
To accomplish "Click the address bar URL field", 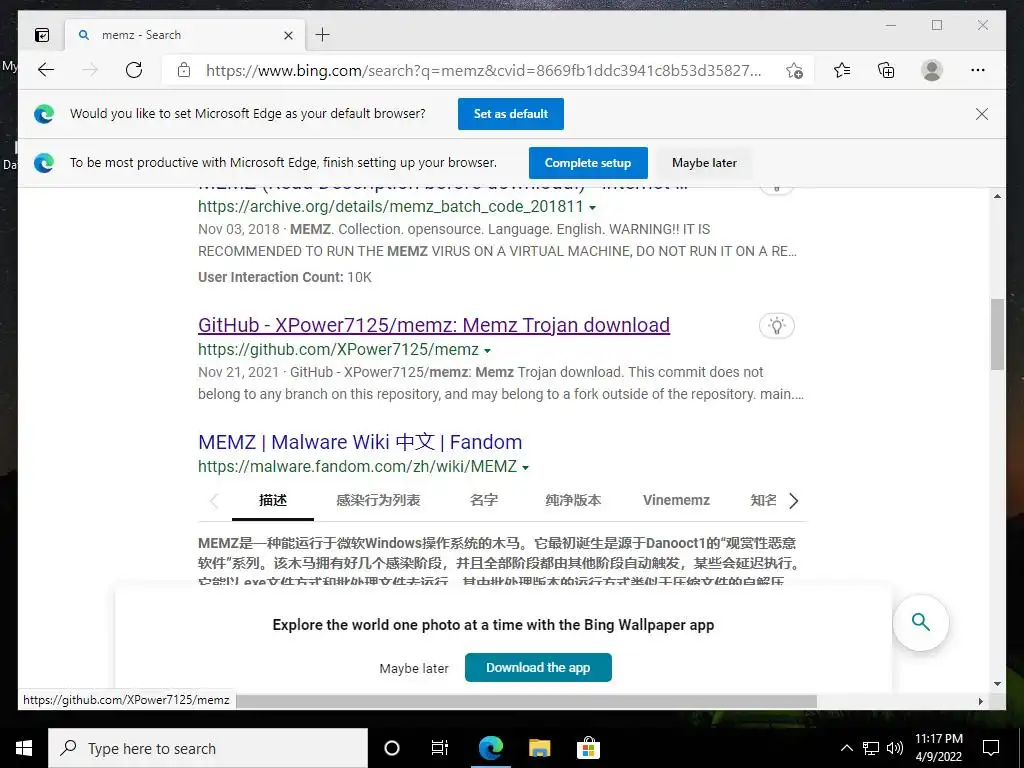I will [484, 71].
